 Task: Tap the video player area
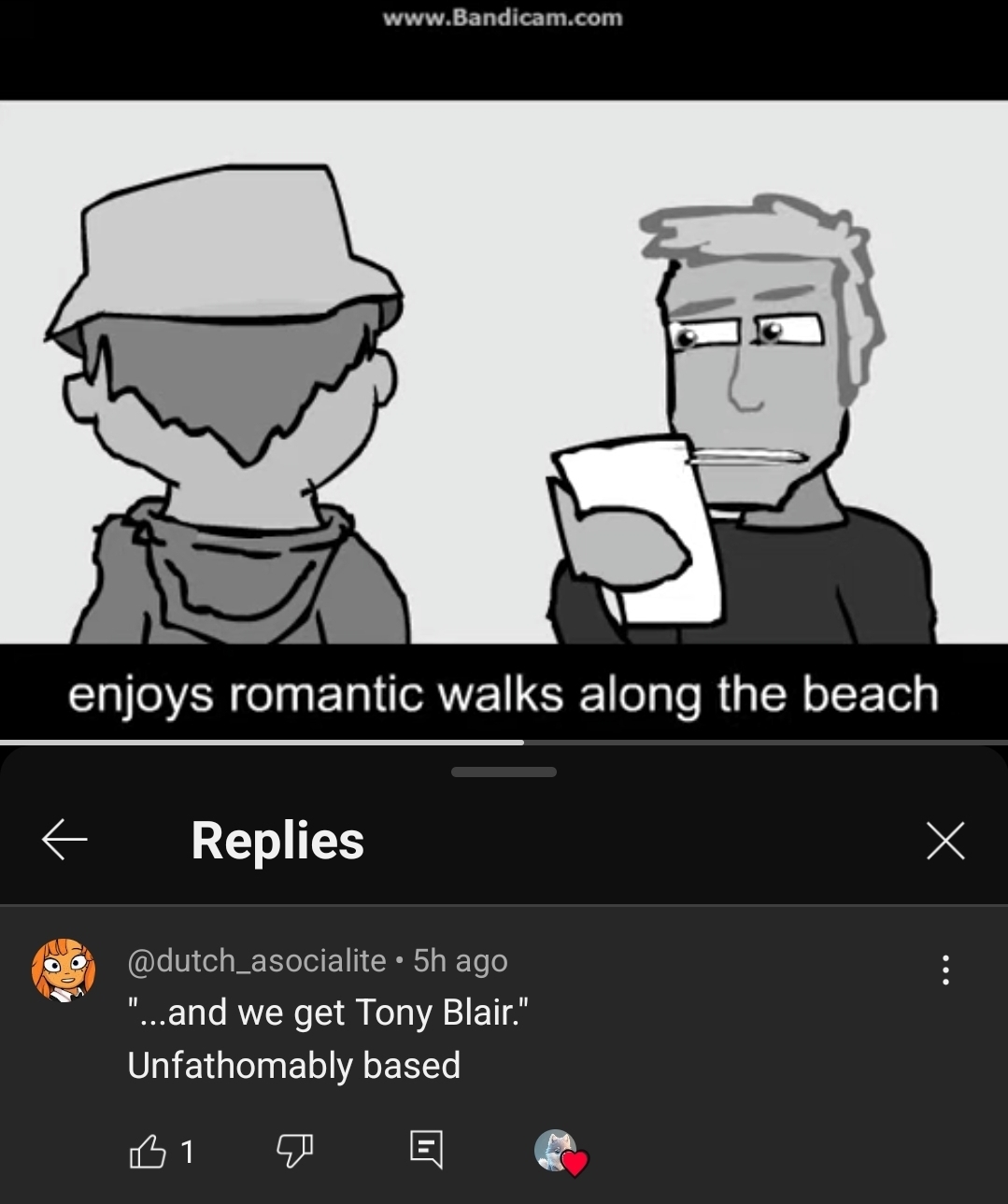(504, 372)
